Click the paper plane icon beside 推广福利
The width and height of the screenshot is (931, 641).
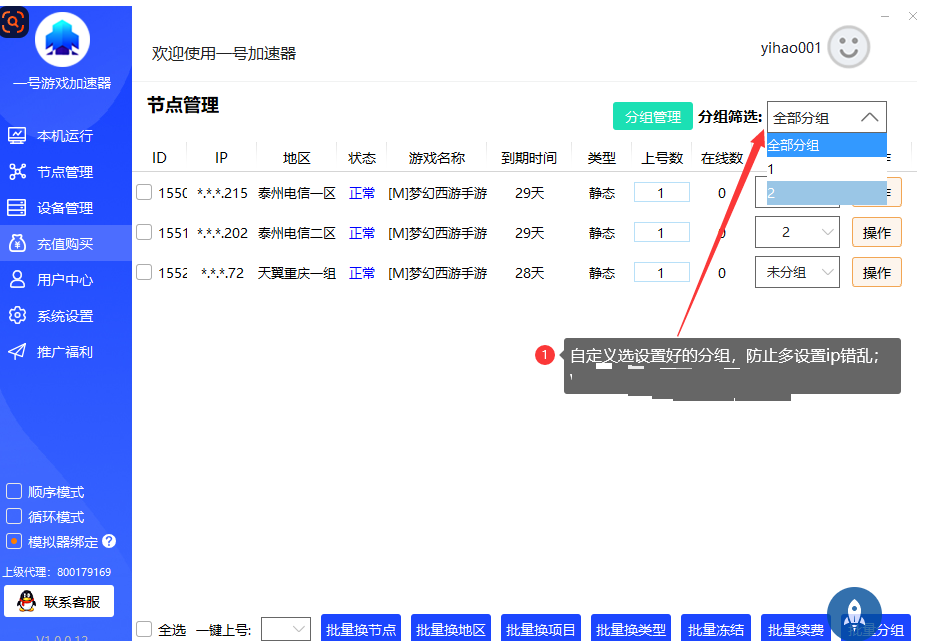(17, 351)
